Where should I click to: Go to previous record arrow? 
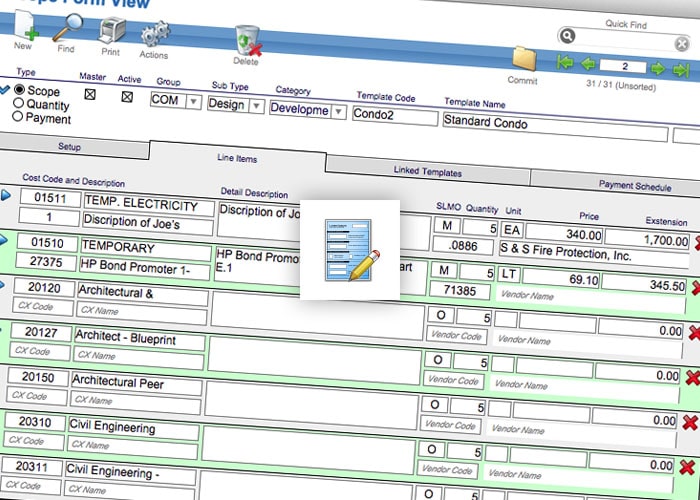tap(588, 64)
